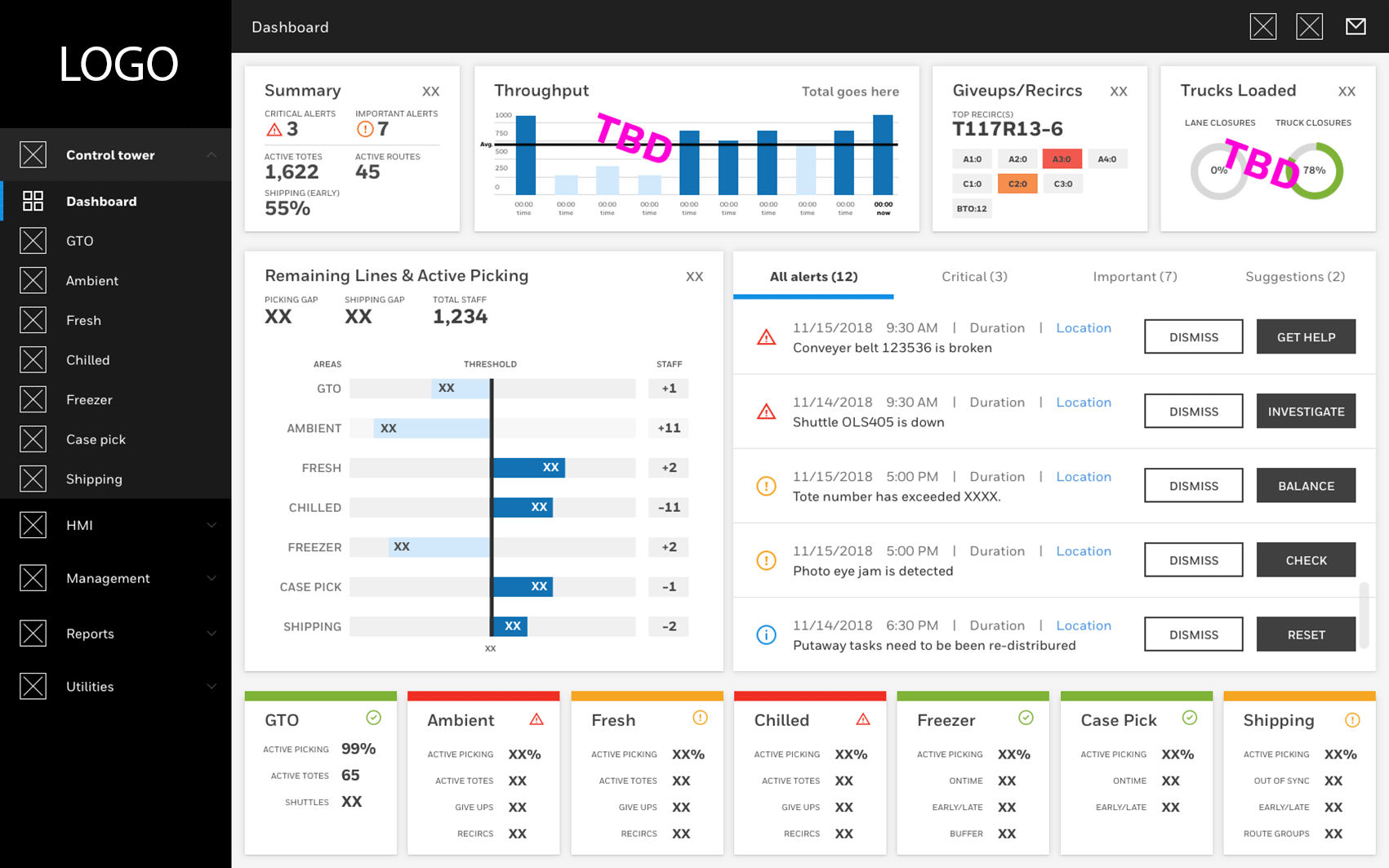Image resolution: width=1389 pixels, height=868 pixels.
Task: Click the last throughput bar labeled now
Action: pos(883,154)
